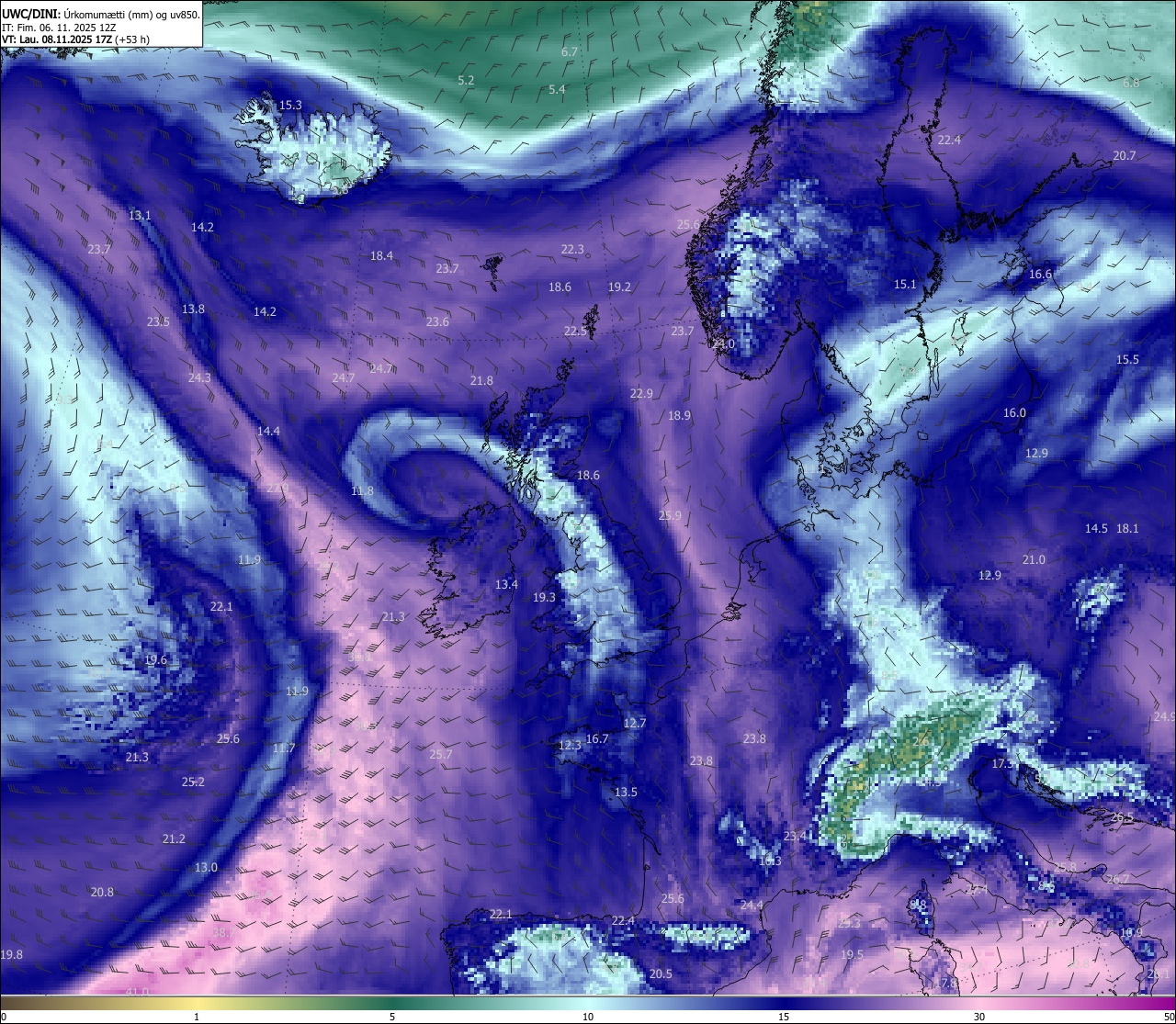Click the 17.3 value east of the Alps
Viewport: 1176px width, 1024px height.
pos(1002,764)
